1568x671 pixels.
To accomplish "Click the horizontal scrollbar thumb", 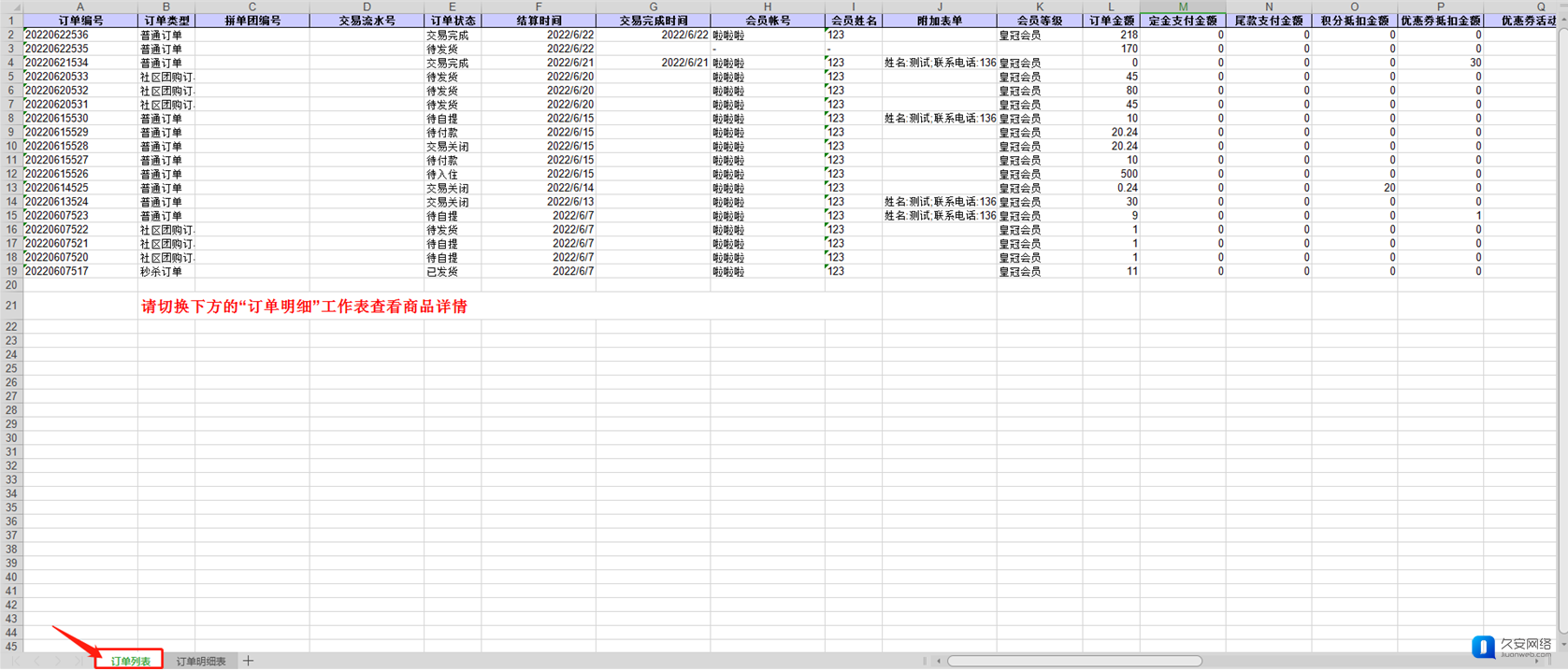I will pos(1073,662).
